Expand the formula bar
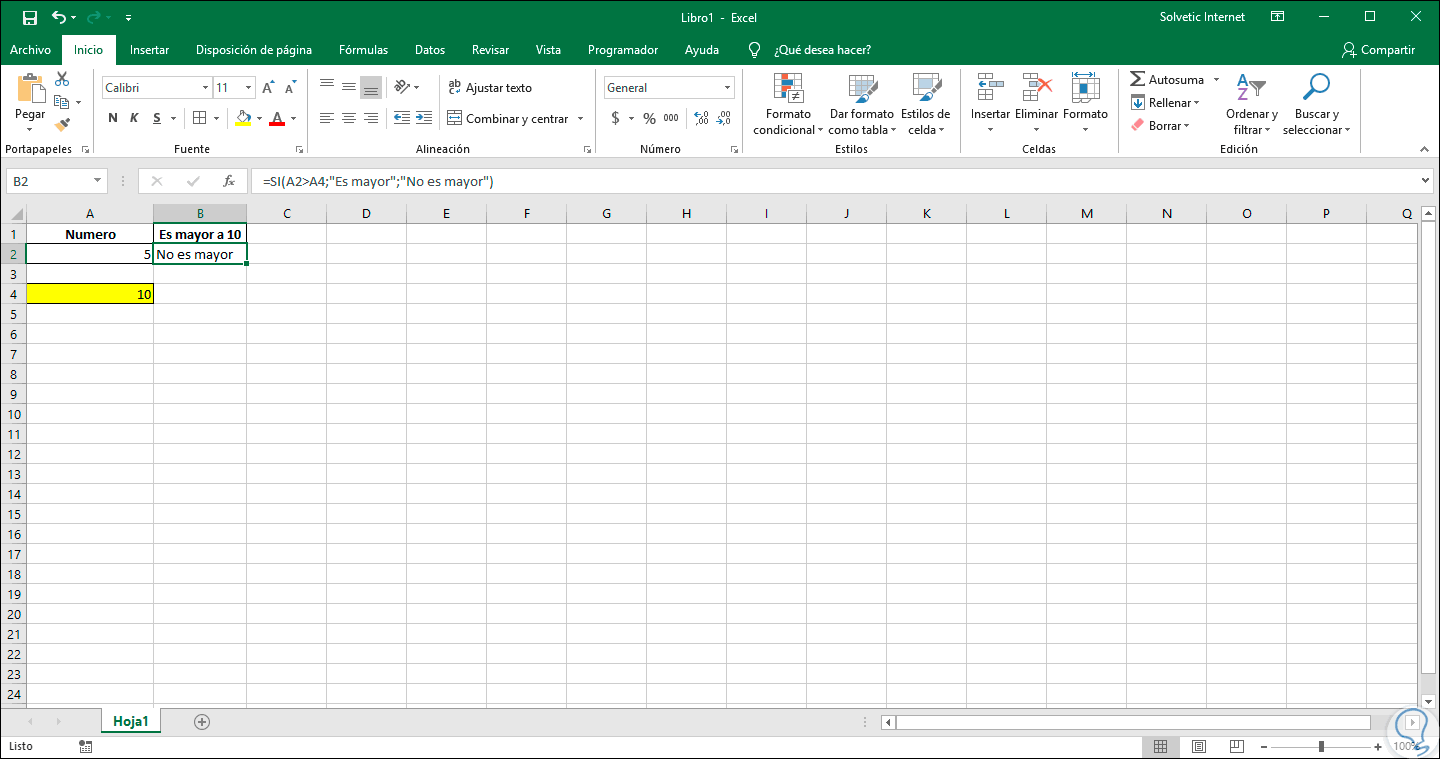Viewport: 1440px width, 759px height. [x=1425, y=181]
